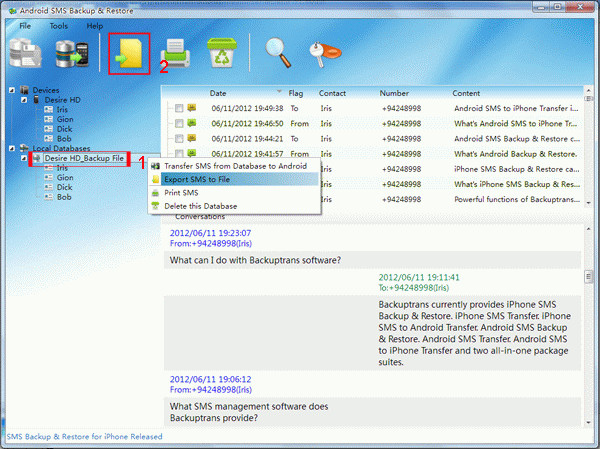
Task: Select Dick contact under Desire HD_Backup File
Action: click(x=64, y=187)
